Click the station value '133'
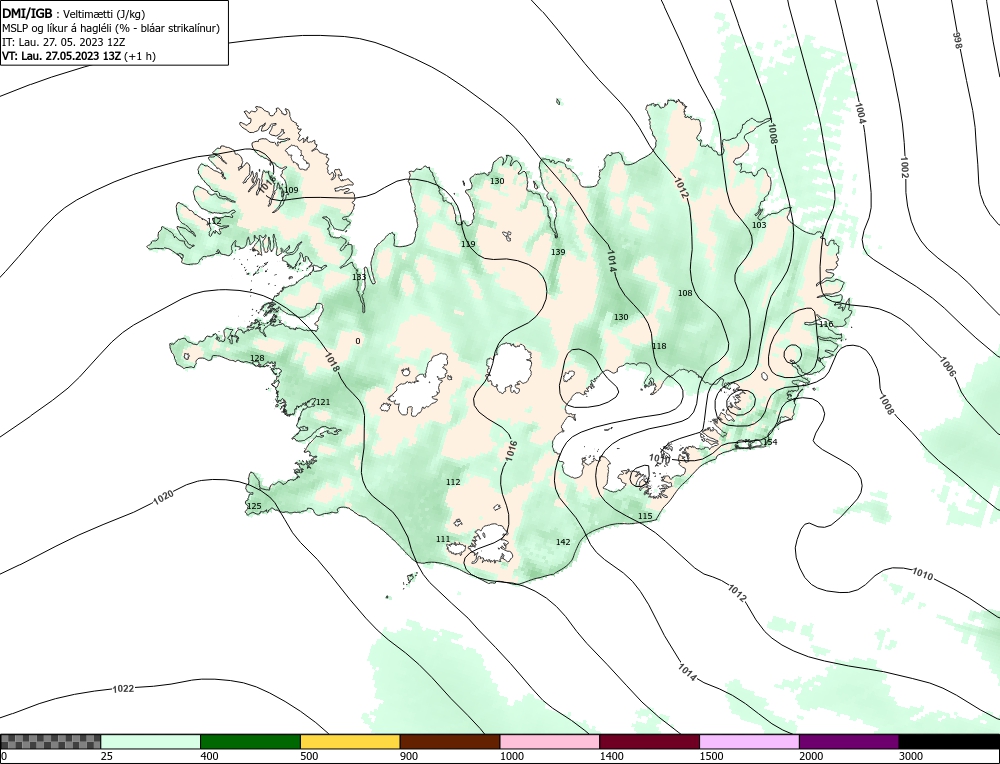1000x764 pixels. pyautogui.click(x=359, y=277)
